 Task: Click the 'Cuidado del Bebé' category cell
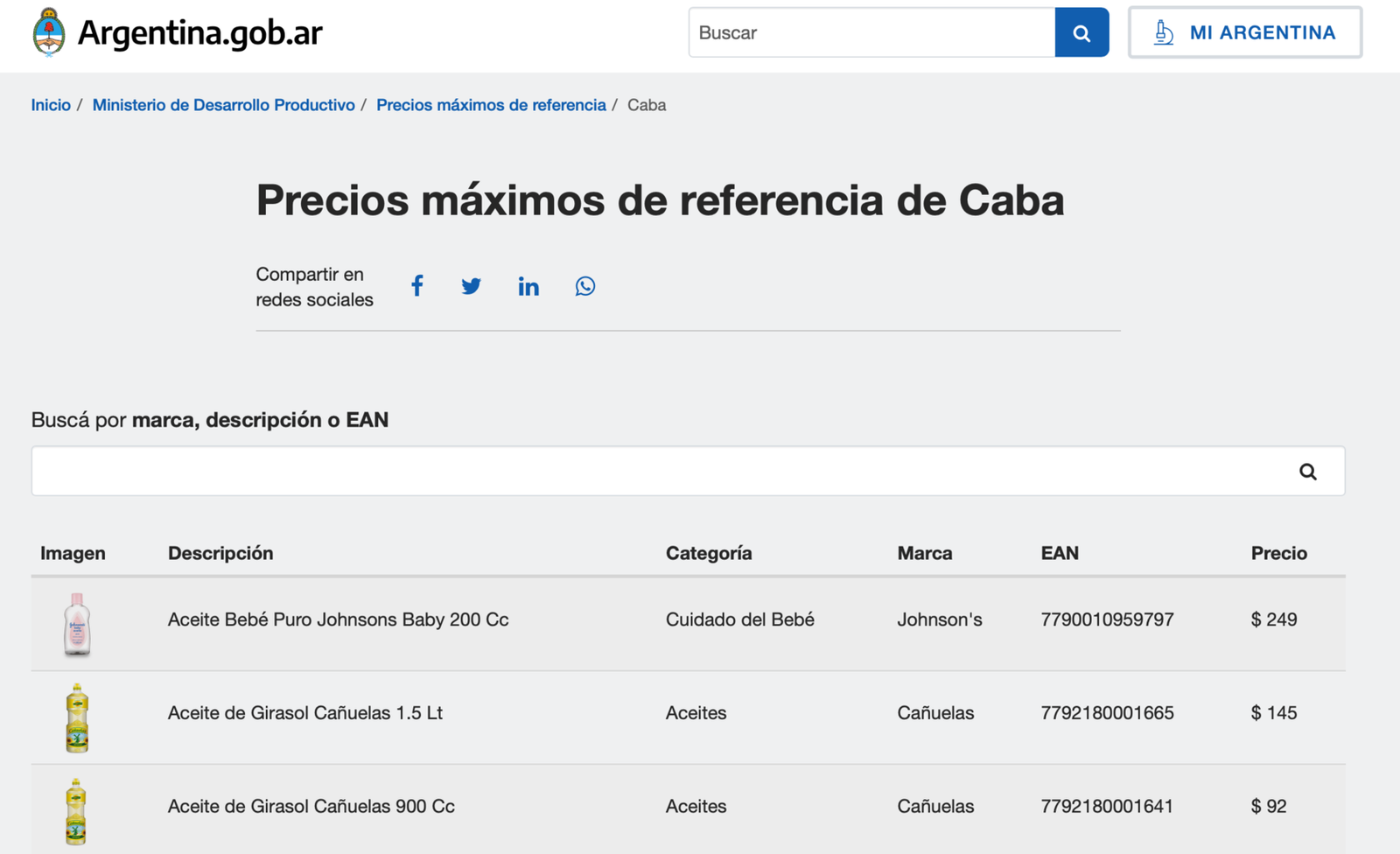click(x=740, y=619)
